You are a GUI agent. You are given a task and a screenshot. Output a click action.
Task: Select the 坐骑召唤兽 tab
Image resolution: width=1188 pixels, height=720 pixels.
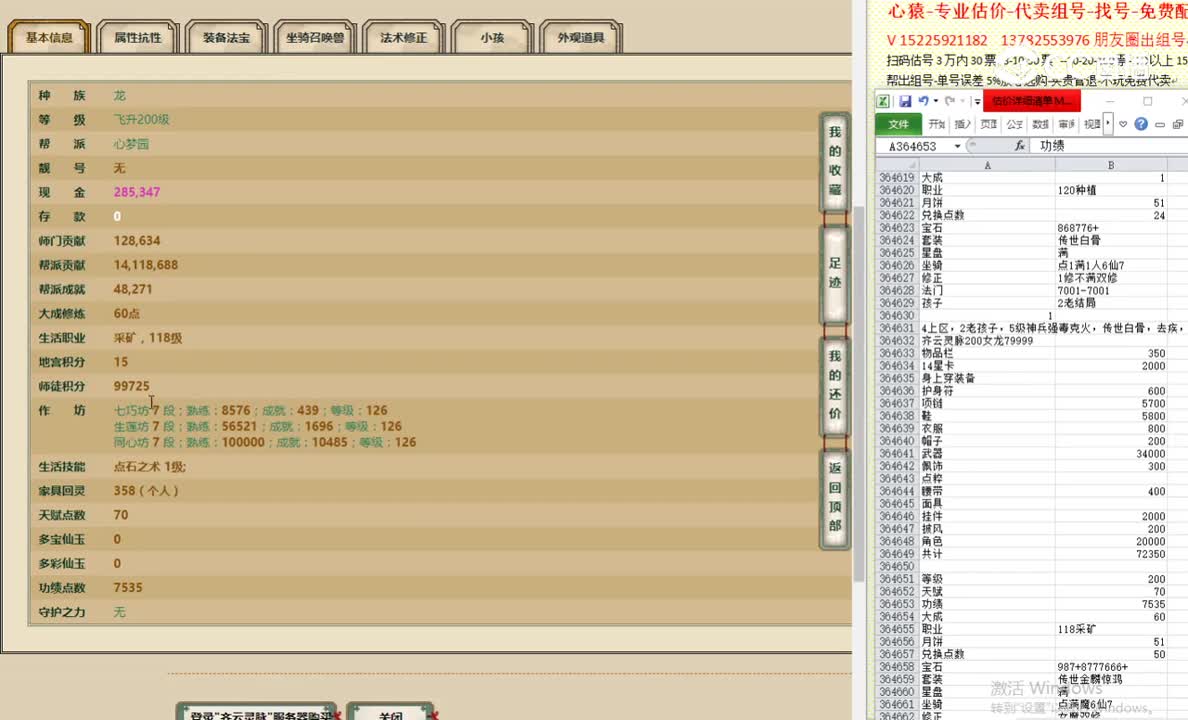[315, 37]
